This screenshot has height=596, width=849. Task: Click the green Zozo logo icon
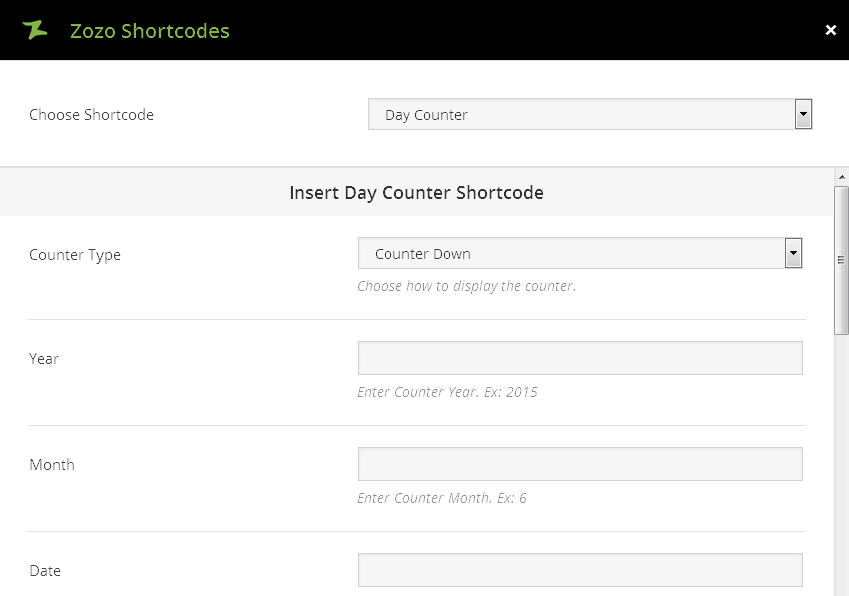pos(35,30)
